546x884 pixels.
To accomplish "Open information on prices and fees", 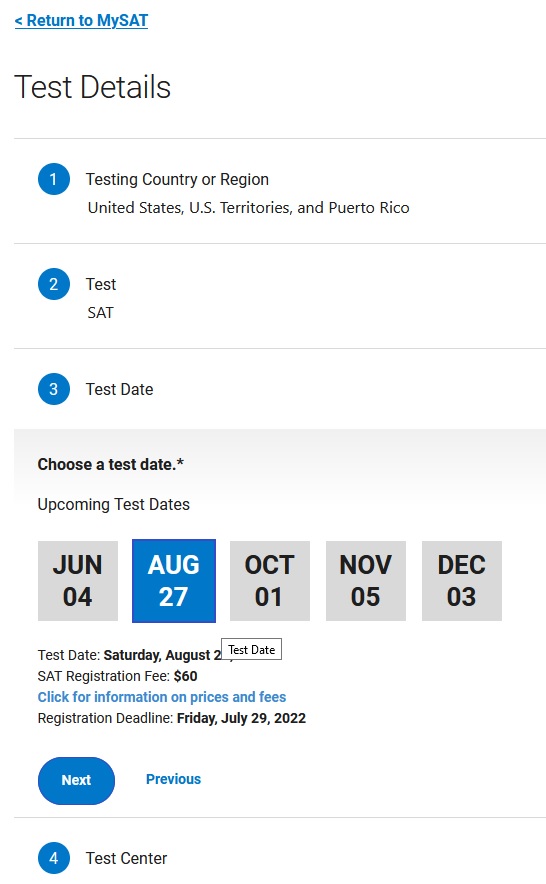I will tap(162, 697).
